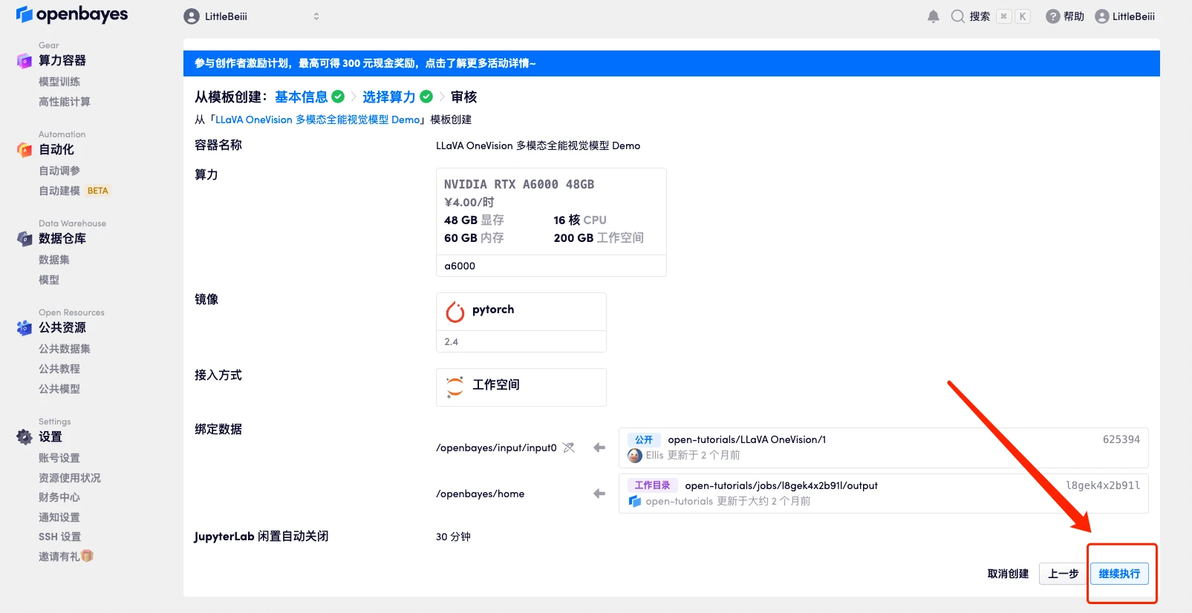Click the Ellis user avatar
Image resolution: width=1192 pixels, height=613 pixels.
click(x=635, y=455)
